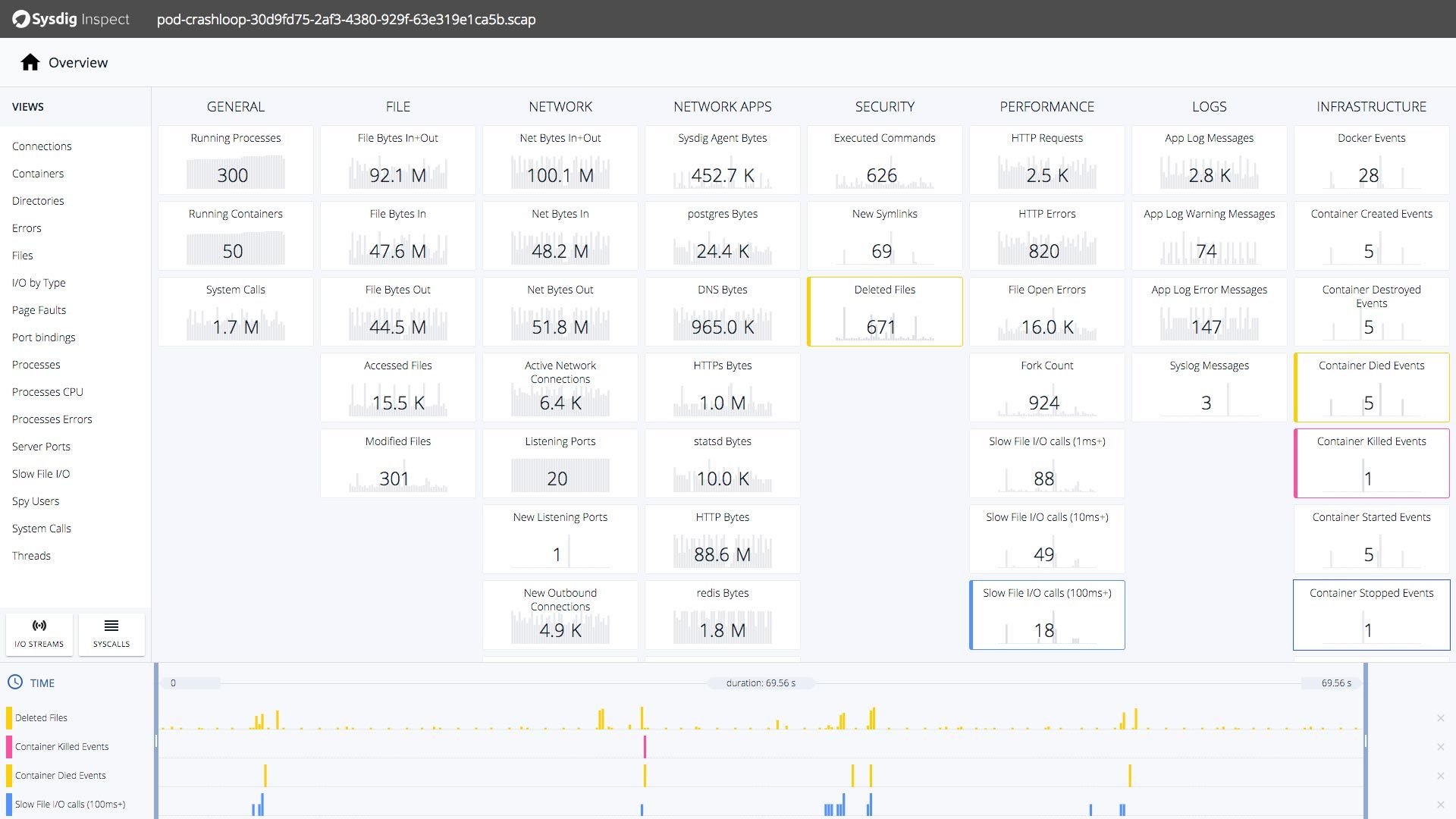Click the pink Container Killed event marker
Screen dimensions: 1456x819
645,747
